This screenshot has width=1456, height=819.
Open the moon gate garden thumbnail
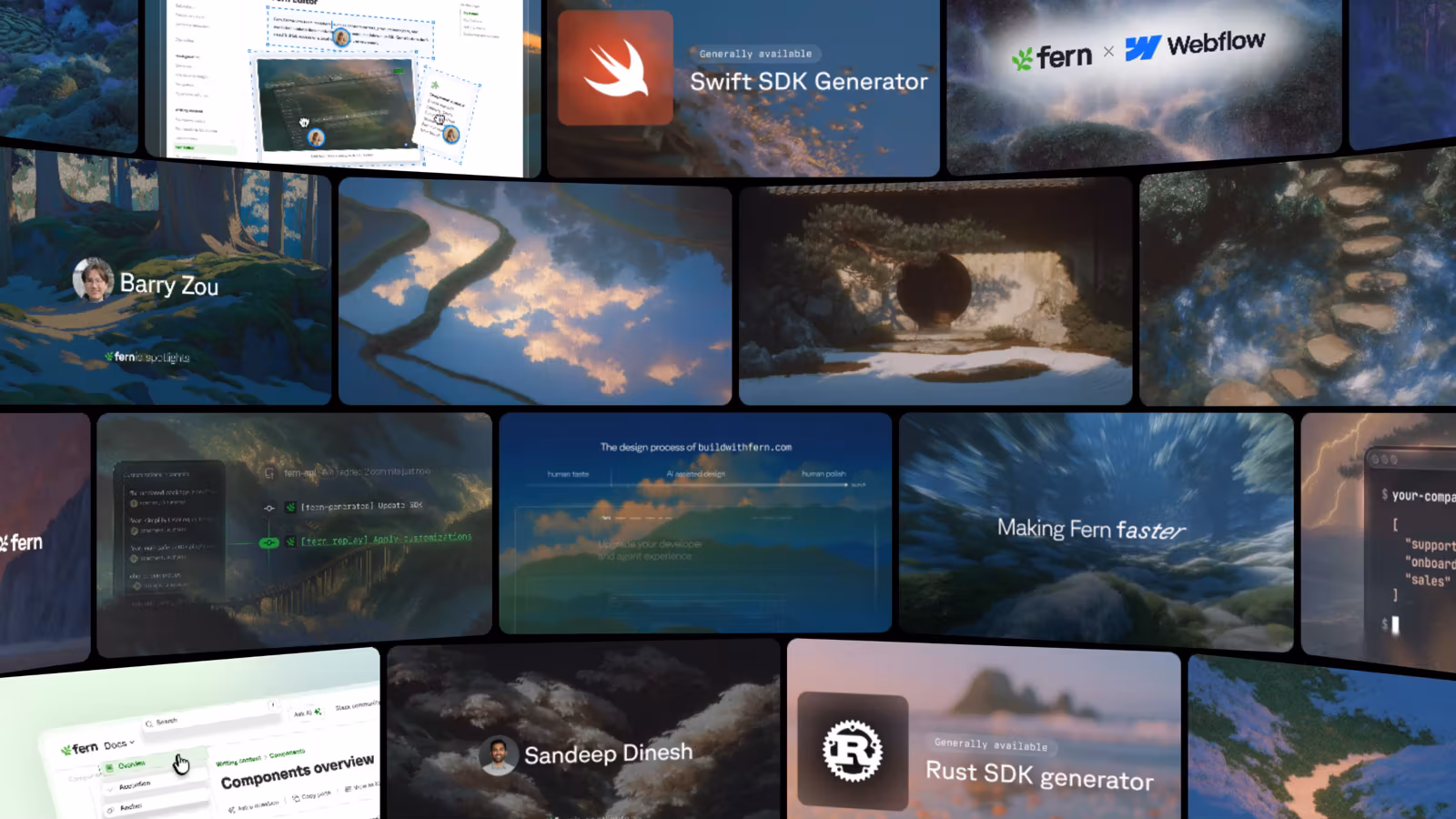click(x=935, y=291)
